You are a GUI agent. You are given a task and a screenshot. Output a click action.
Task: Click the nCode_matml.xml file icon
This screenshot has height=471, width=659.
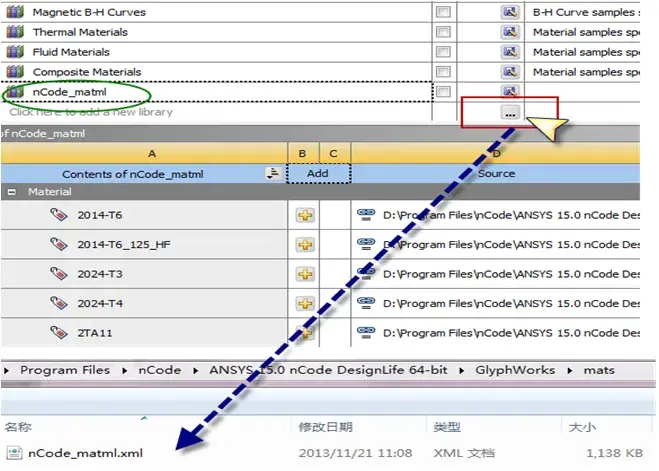pos(14,453)
